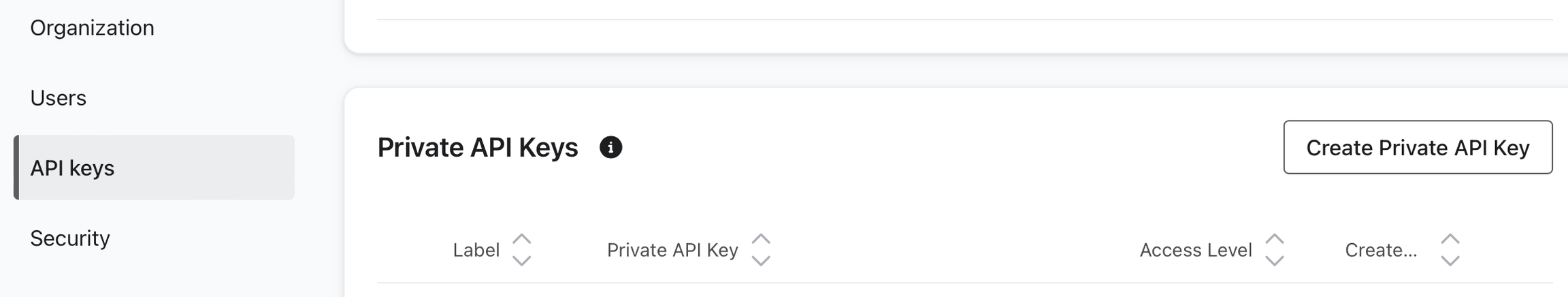Click the truncated Create... column header text
1568x297 pixels.
(1381, 250)
